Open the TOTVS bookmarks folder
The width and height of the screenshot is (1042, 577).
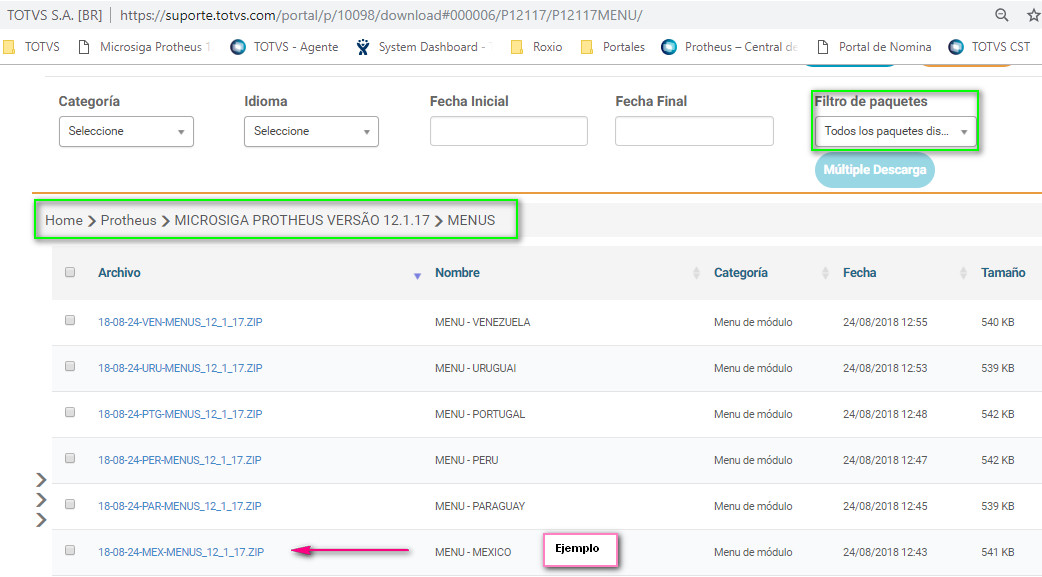click(x=32, y=47)
